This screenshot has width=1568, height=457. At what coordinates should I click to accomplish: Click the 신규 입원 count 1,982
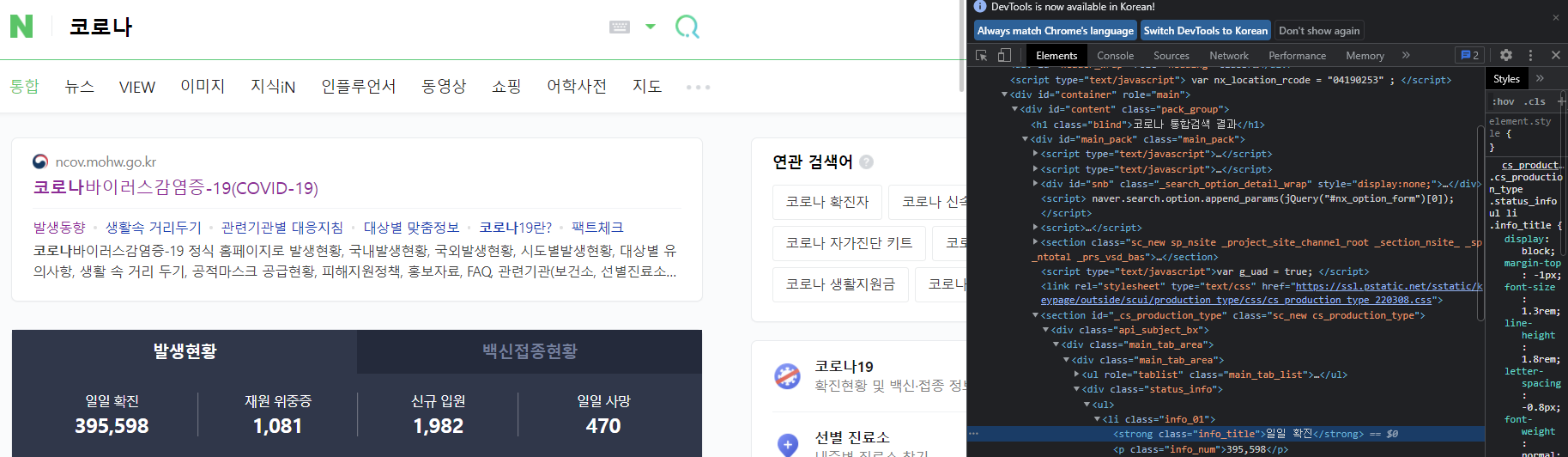(x=438, y=426)
